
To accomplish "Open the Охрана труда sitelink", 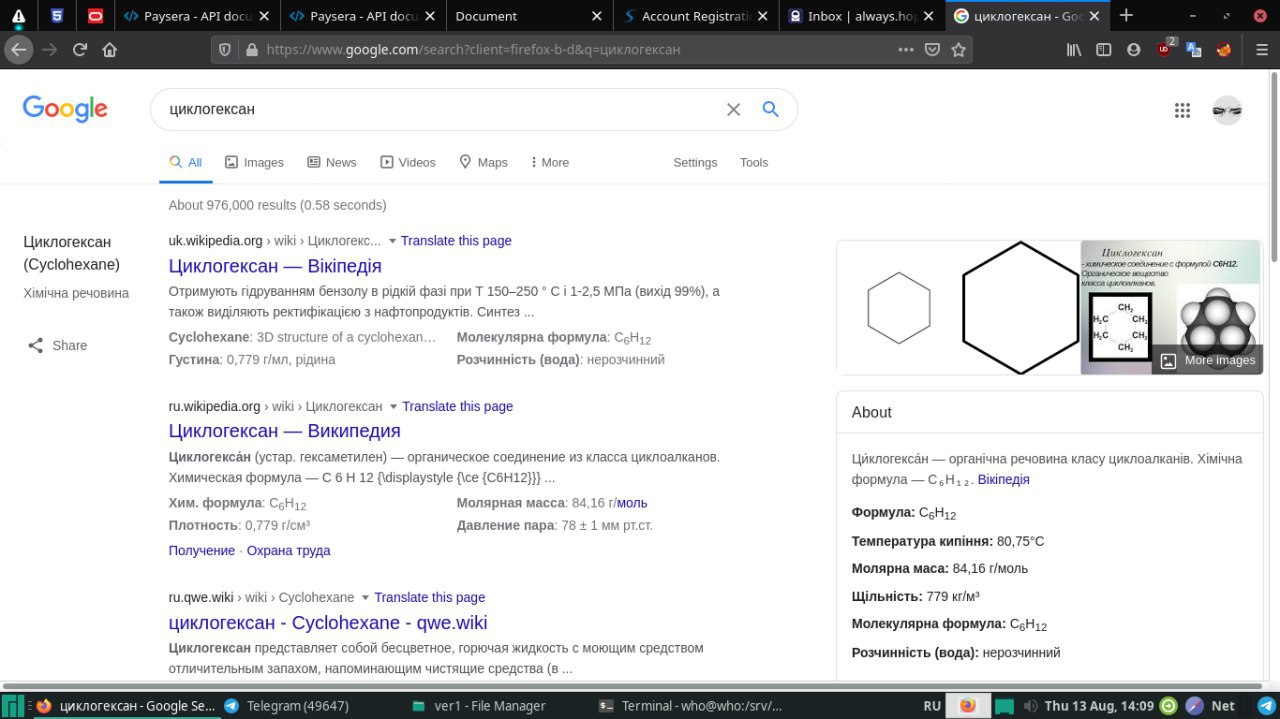I will click(288, 551).
